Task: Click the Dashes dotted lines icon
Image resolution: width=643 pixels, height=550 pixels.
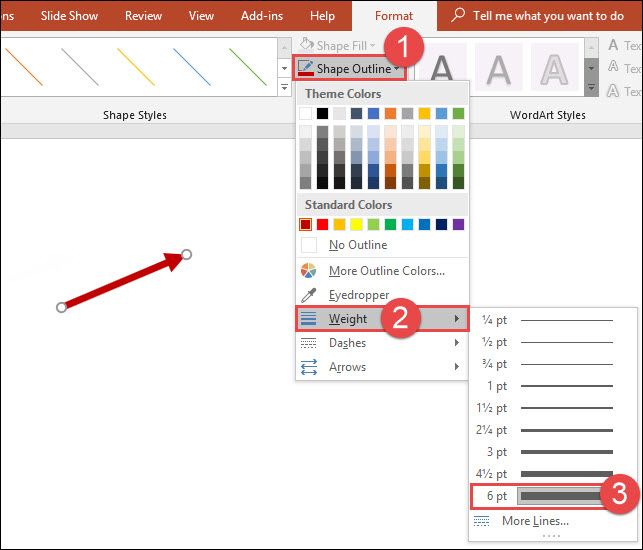Action: pyautogui.click(x=308, y=342)
